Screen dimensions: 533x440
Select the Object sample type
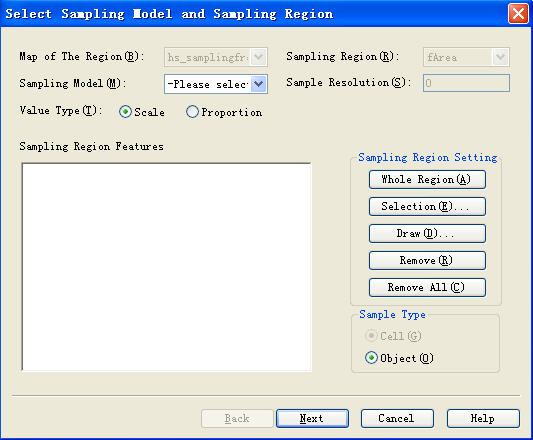[x=371, y=358]
